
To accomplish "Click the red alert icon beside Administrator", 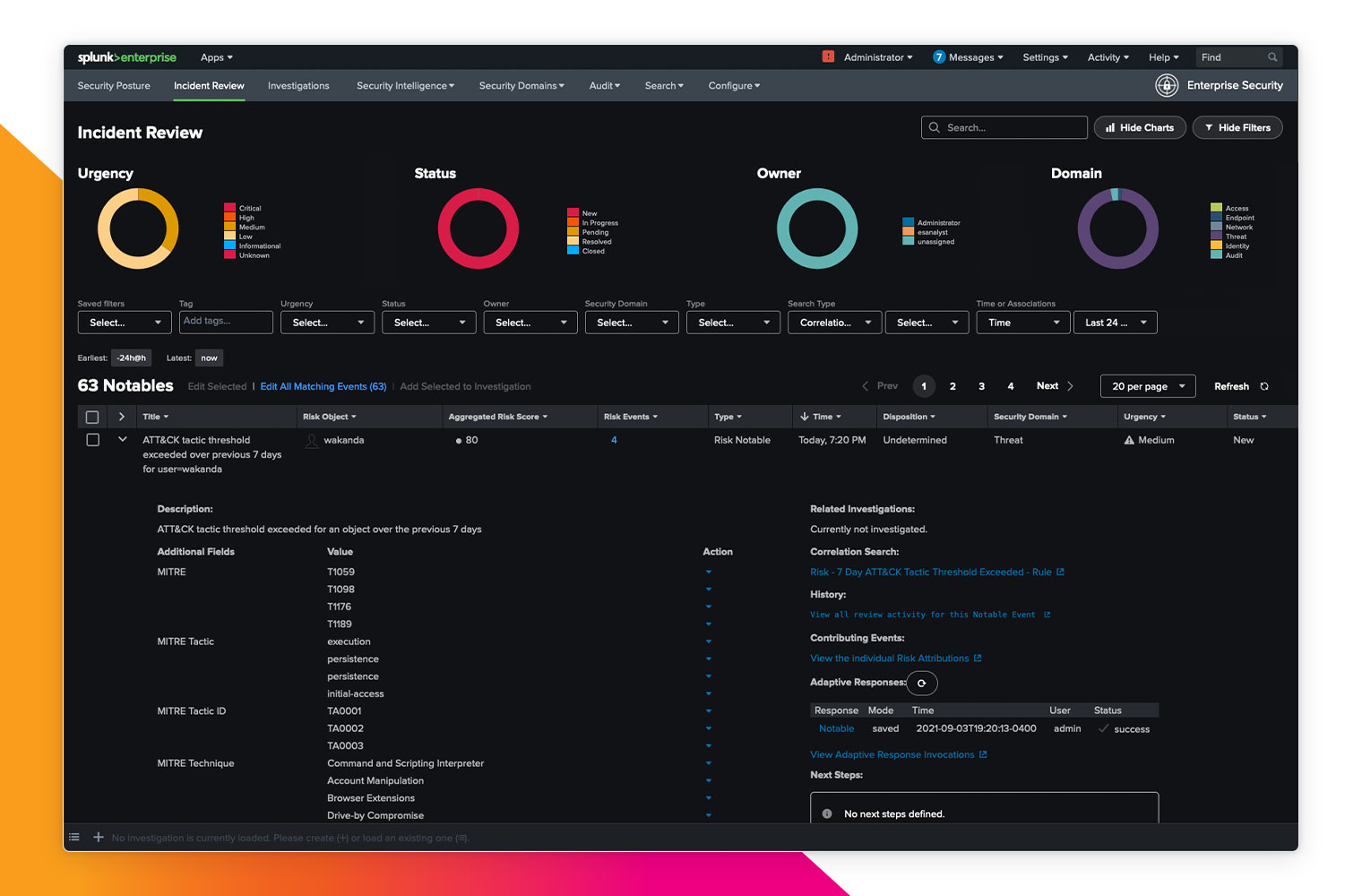I will click(x=828, y=56).
